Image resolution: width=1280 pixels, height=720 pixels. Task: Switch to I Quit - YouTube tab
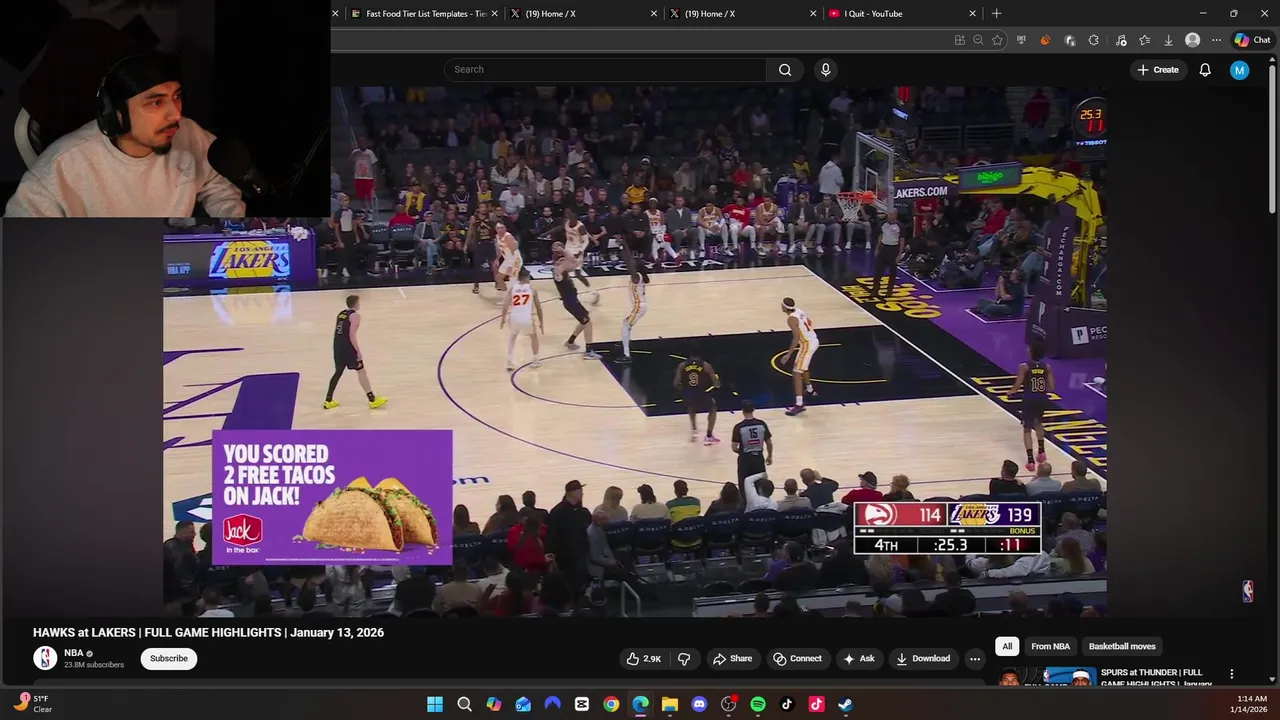[x=903, y=13]
